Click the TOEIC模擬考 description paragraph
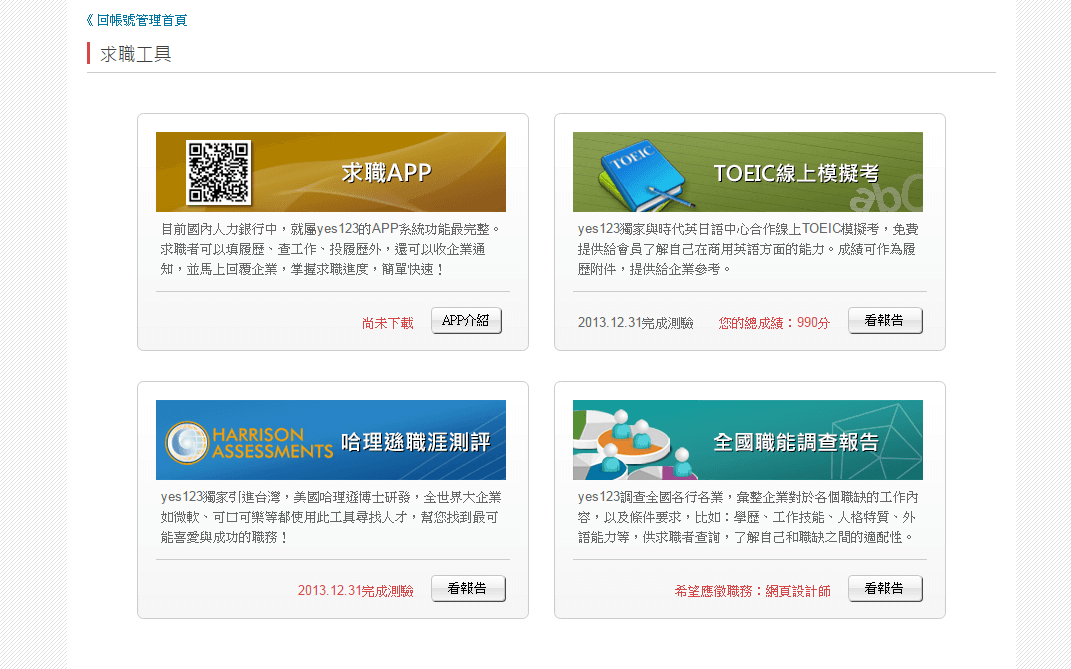The image size is (1071, 669). click(x=748, y=249)
